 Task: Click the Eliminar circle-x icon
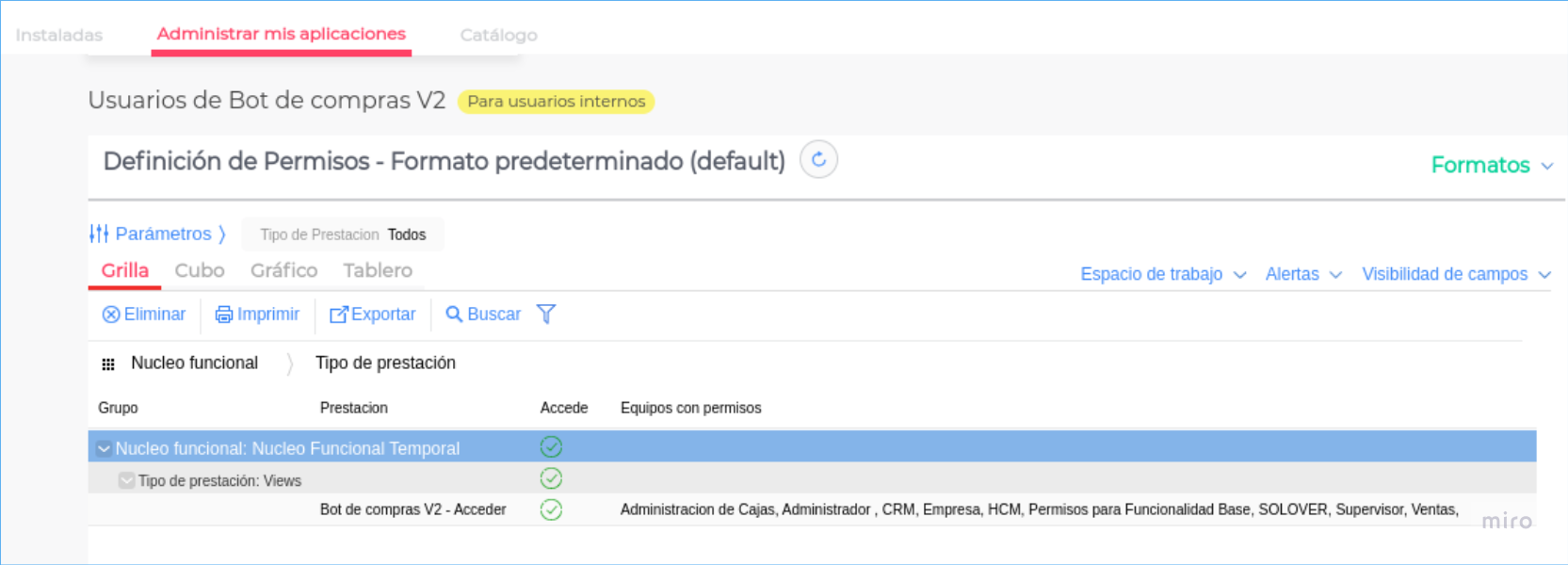click(111, 315)
